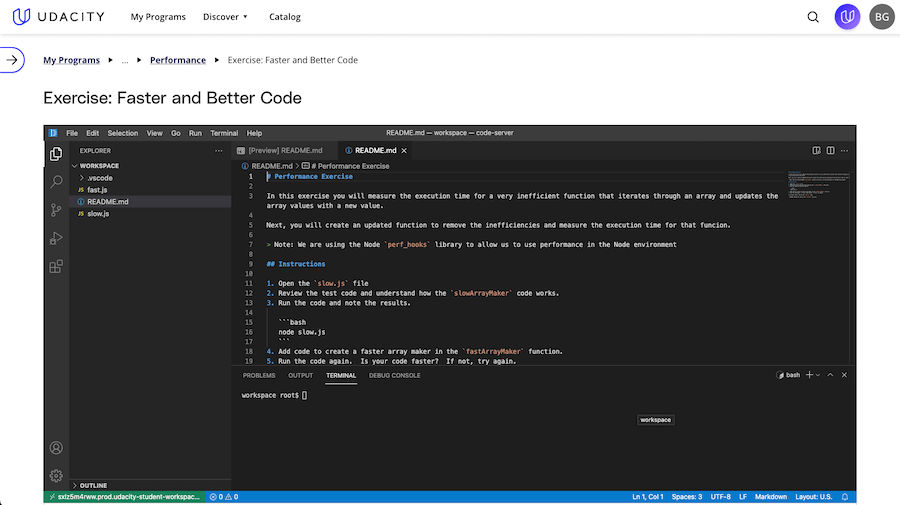900x505 pixels.
Task: Click the README.md editor breadcrumb
Action: [267, 166]
